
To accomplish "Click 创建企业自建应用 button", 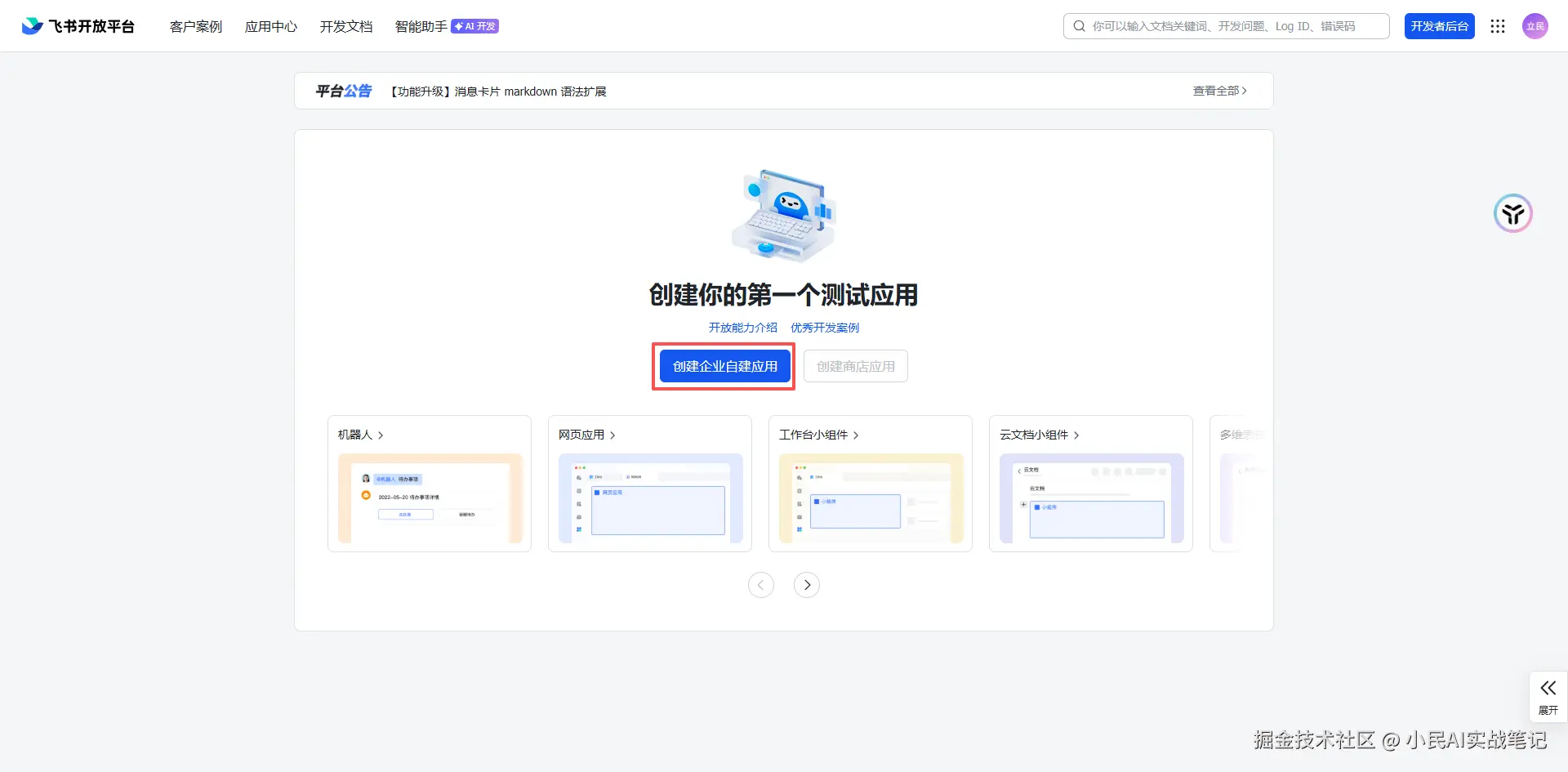I will (725, 366).
